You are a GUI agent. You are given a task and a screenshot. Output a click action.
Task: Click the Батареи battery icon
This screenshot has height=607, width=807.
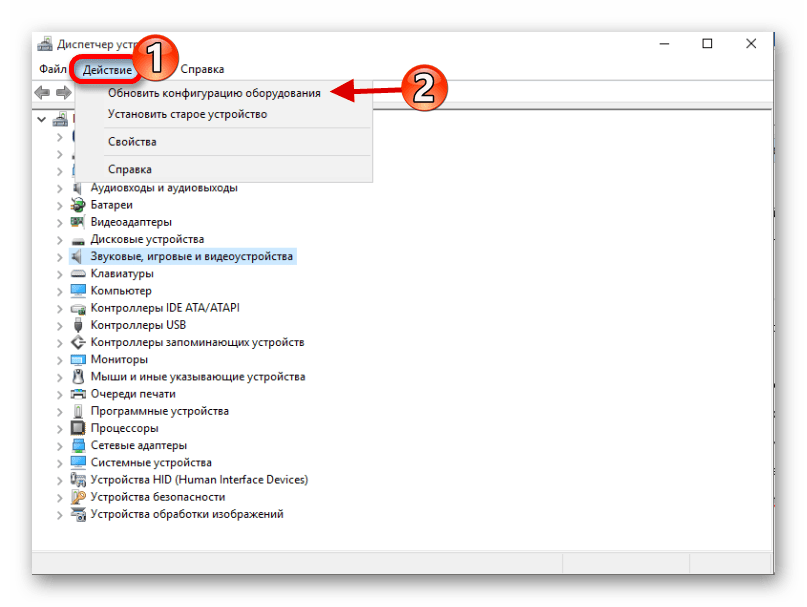click(x=78, y=205)
